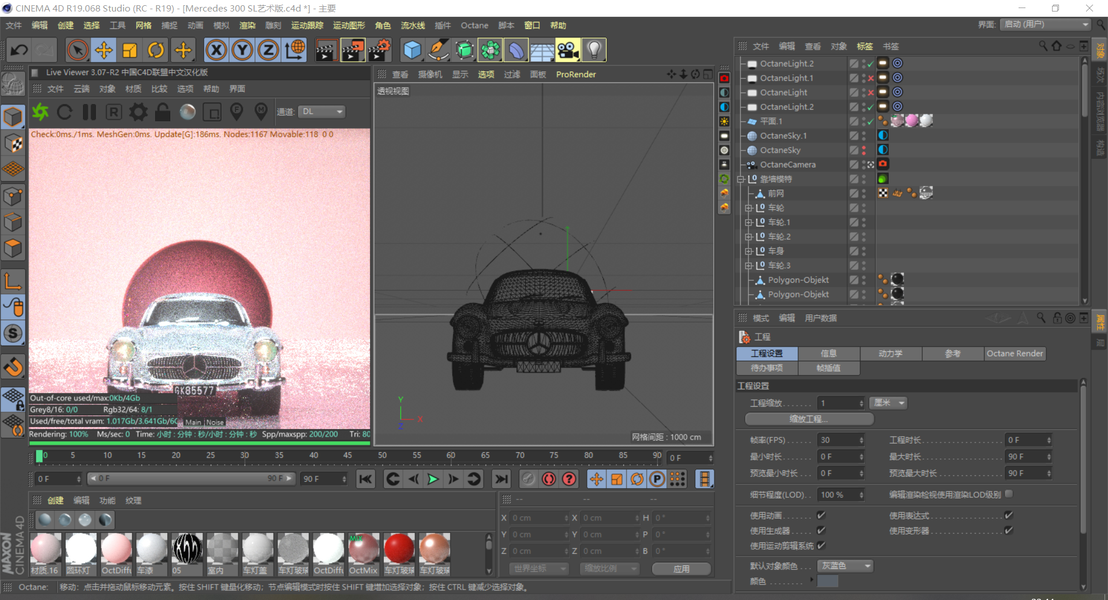The image size is (1108, 600).
Task: Toggle autokeying red button
Action: coord(549,479)
